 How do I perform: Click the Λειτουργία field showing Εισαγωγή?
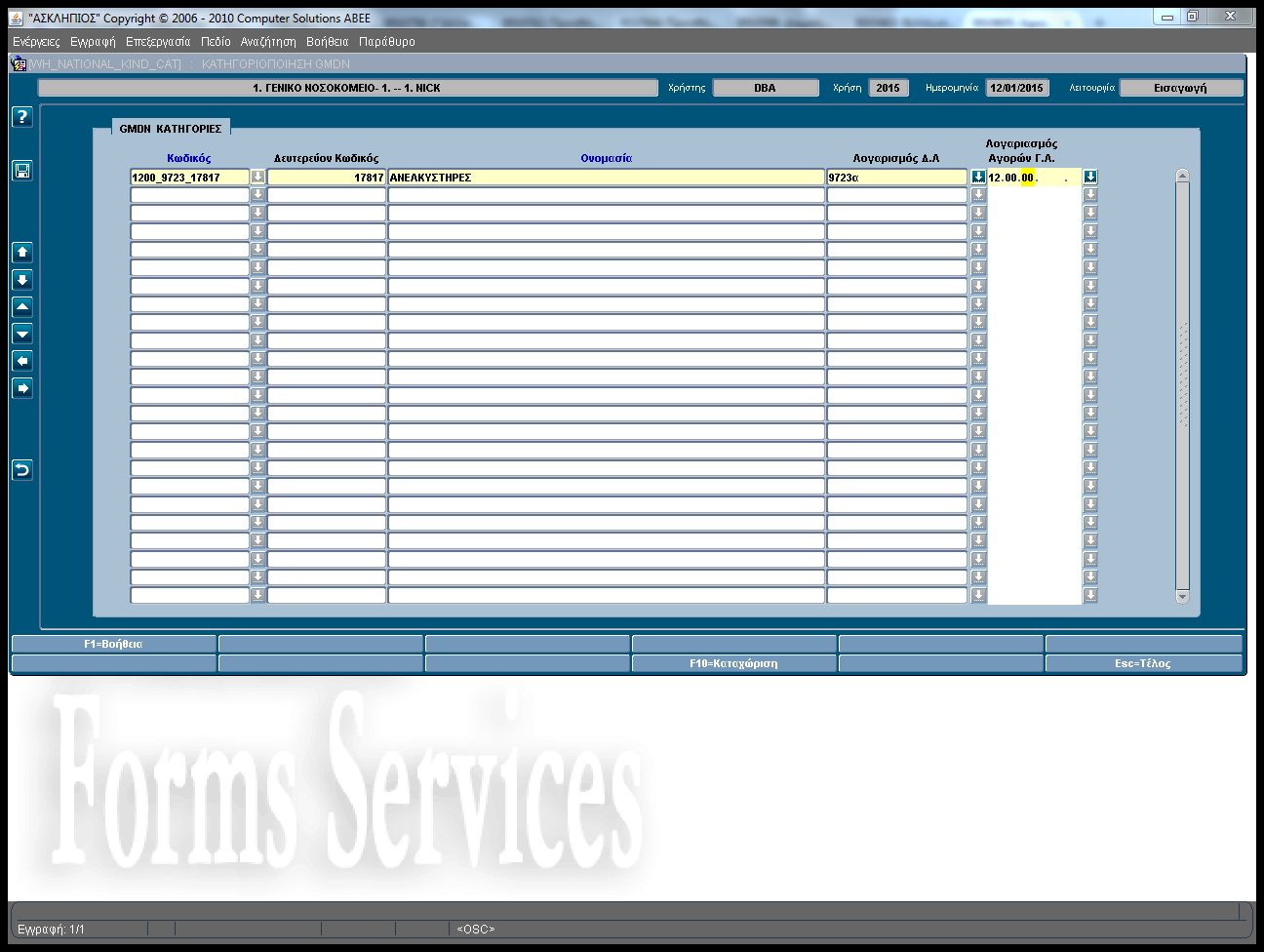coord(1181,88)
